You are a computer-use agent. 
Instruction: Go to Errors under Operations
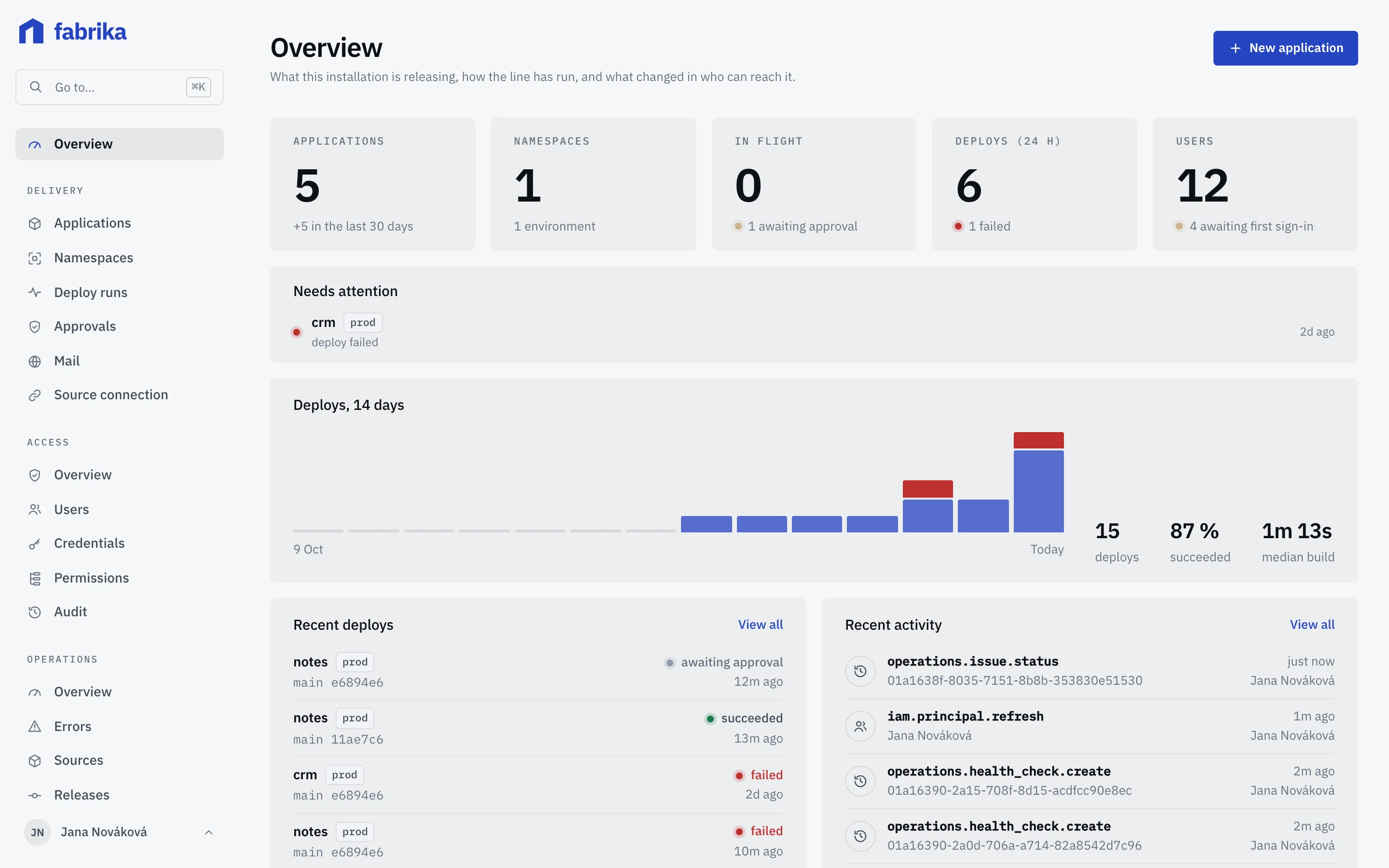(x=120, y=726)
